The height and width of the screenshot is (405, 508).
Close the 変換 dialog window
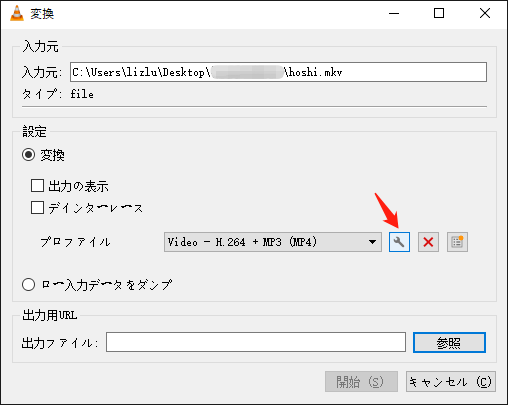click(485, 13)
